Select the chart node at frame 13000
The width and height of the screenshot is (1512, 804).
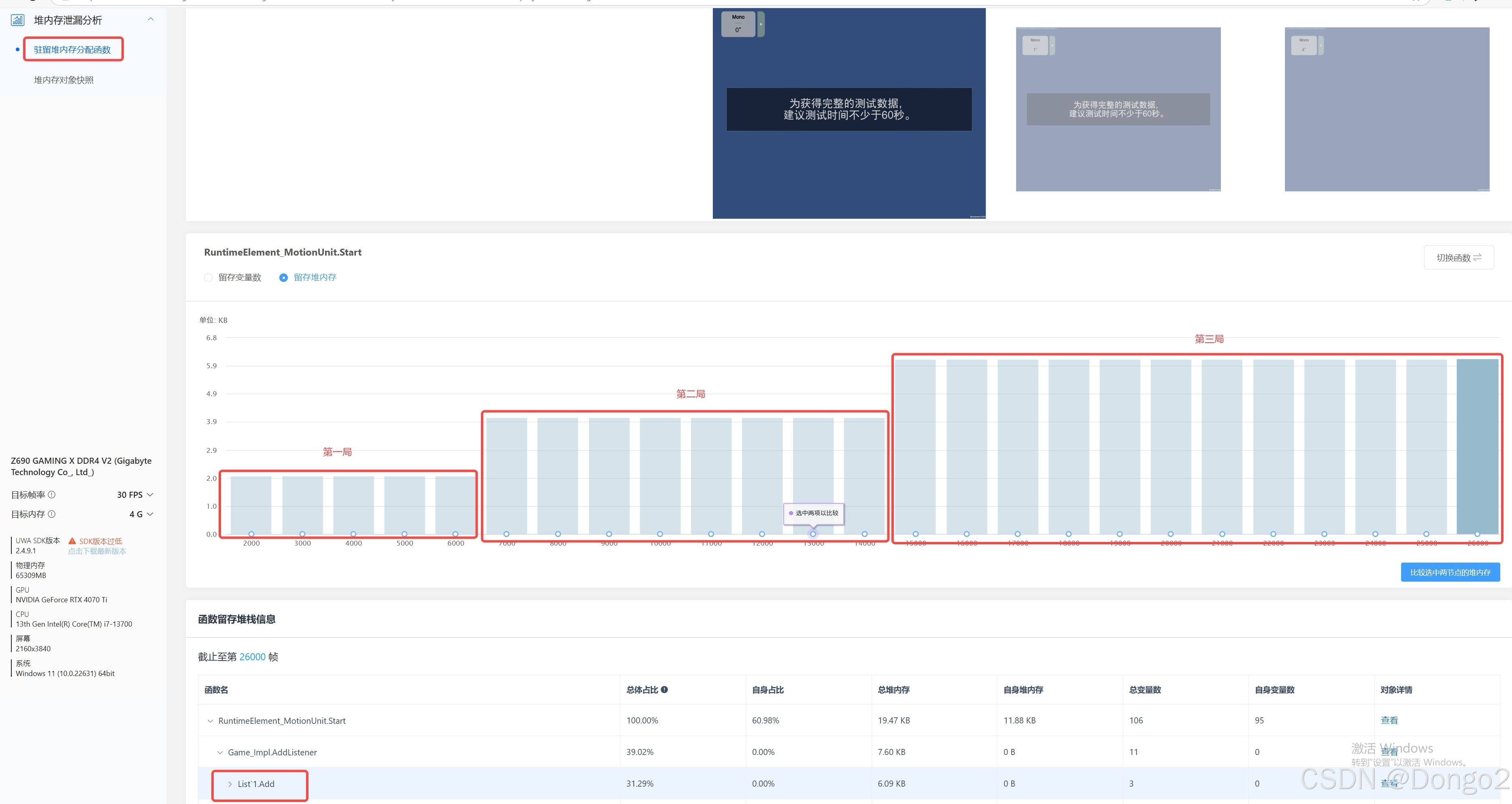pos(813,534)
